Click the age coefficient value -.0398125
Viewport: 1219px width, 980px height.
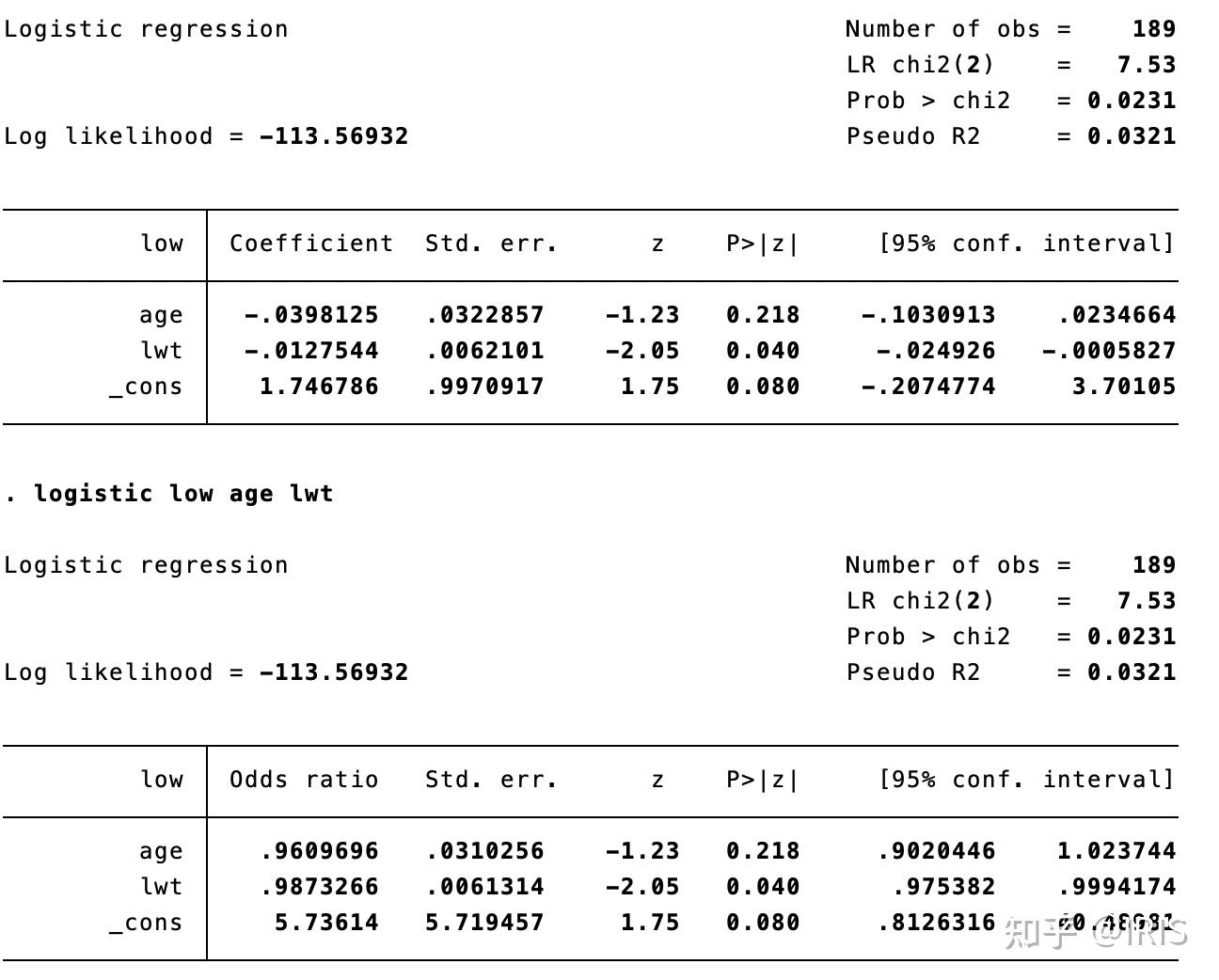(x=311, y=315)
